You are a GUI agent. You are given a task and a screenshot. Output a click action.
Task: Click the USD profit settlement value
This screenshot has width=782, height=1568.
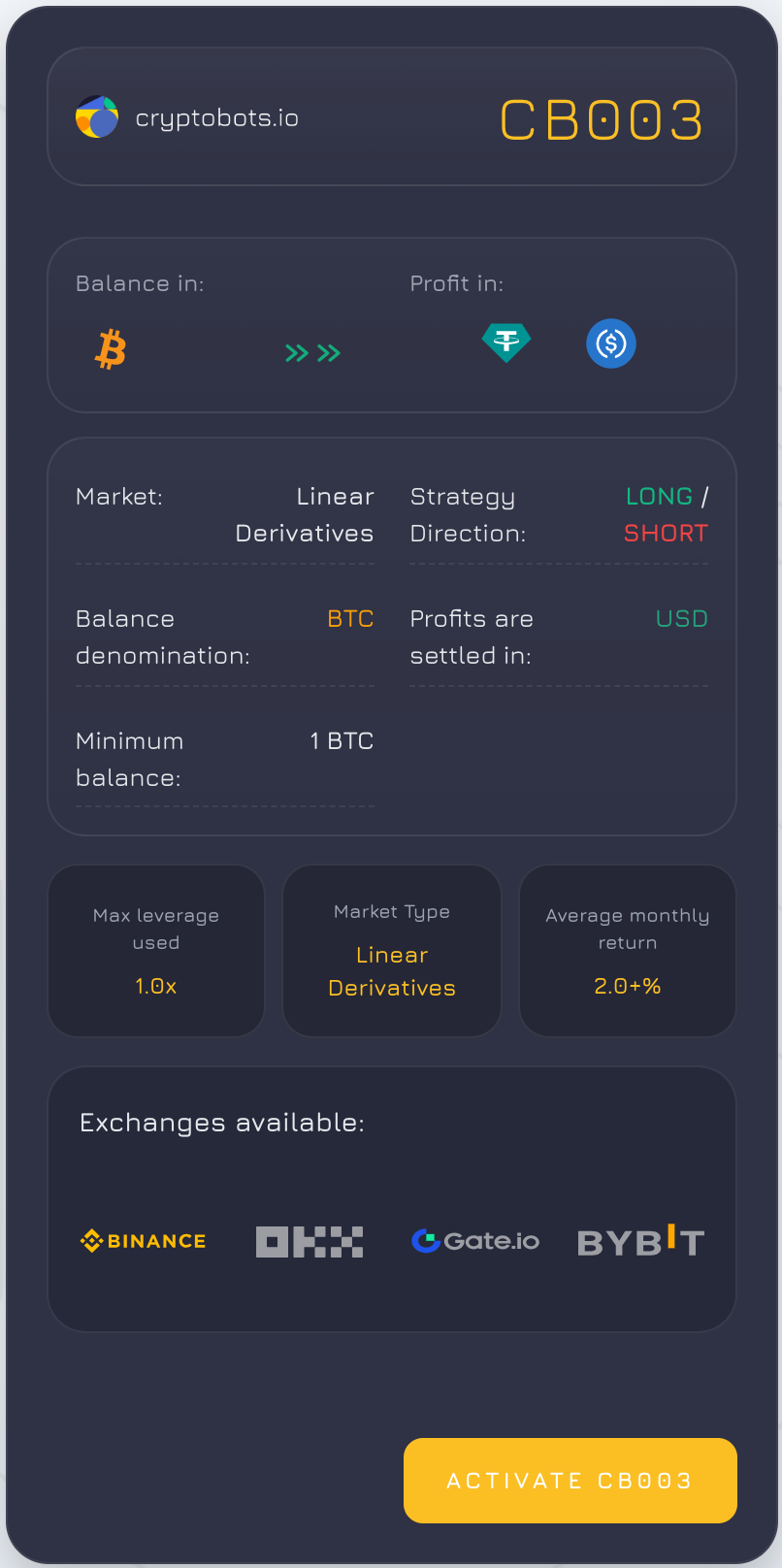[682, 619]
